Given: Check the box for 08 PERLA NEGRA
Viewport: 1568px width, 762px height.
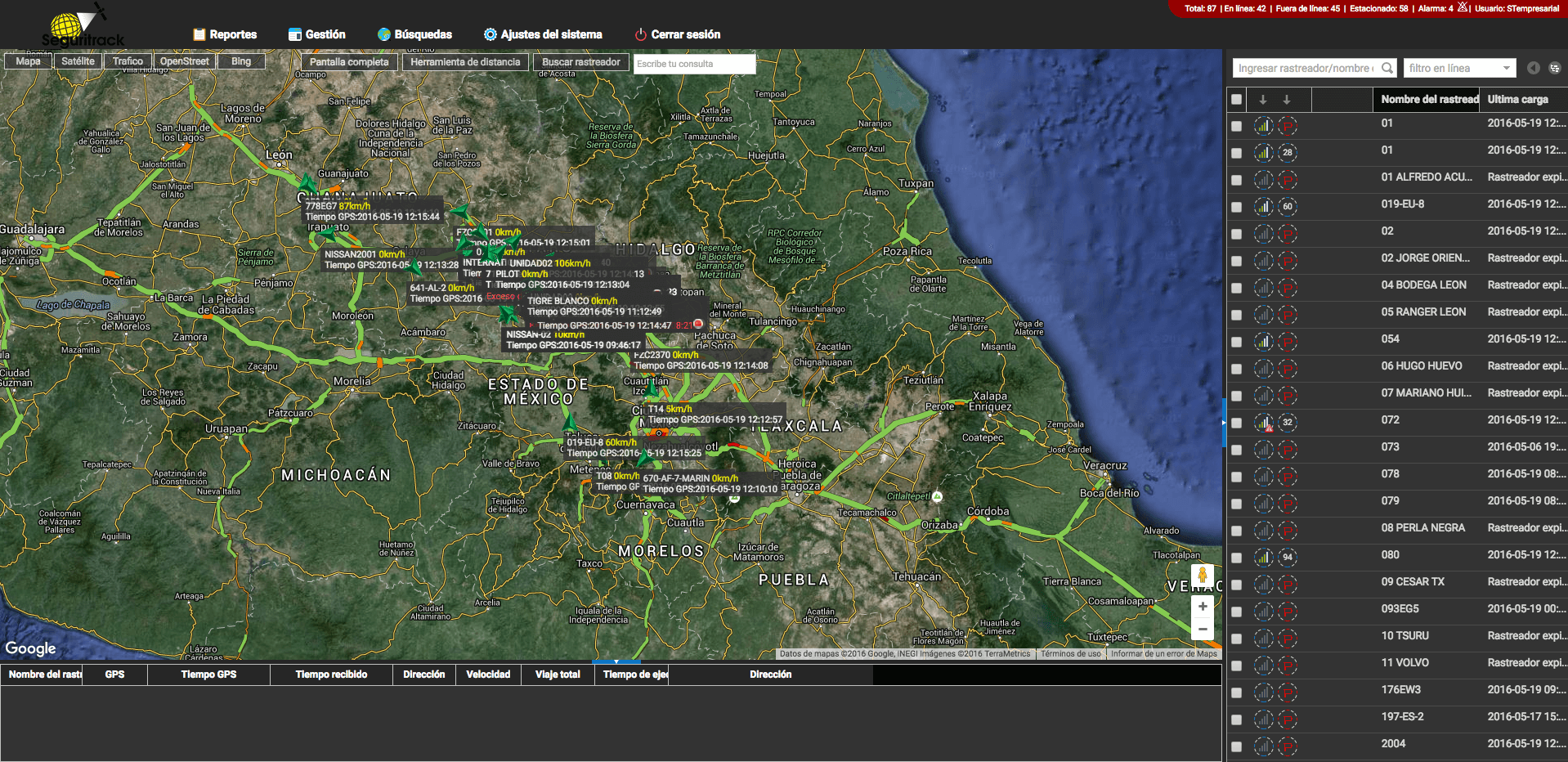Looking at the screenshot, I should pyautogui.click(x=1237, y=531).
